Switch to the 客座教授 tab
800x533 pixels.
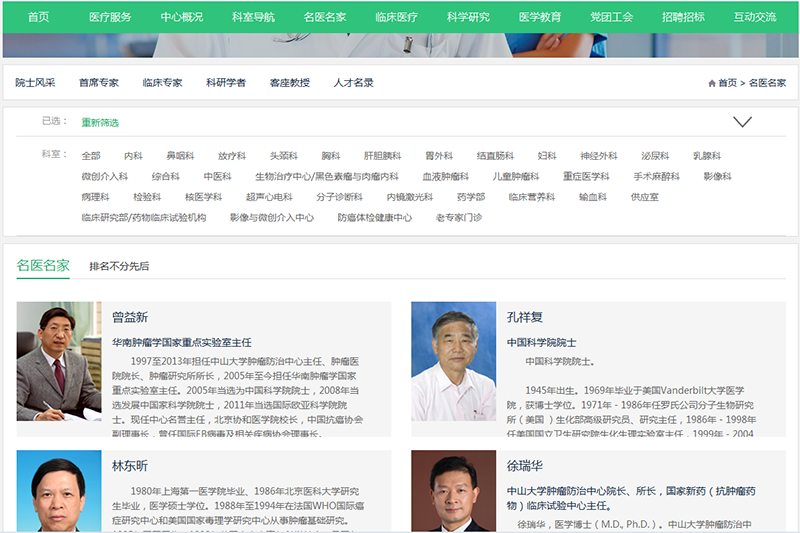pyautogui.click(x=290, y=83)
